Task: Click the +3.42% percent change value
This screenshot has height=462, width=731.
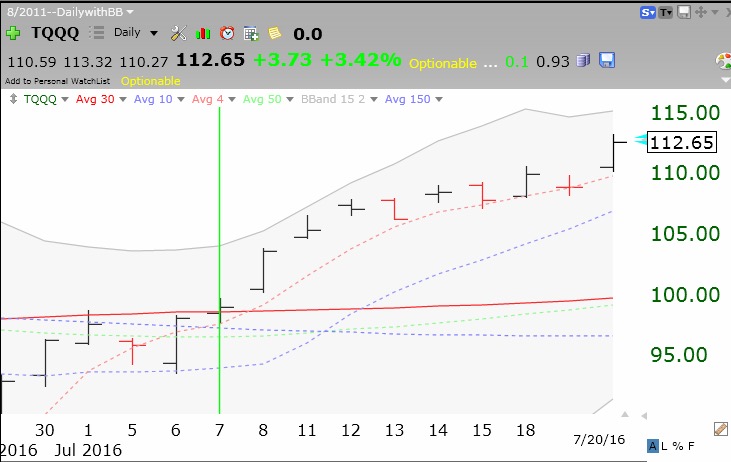Action: click(x=361, y=60)
